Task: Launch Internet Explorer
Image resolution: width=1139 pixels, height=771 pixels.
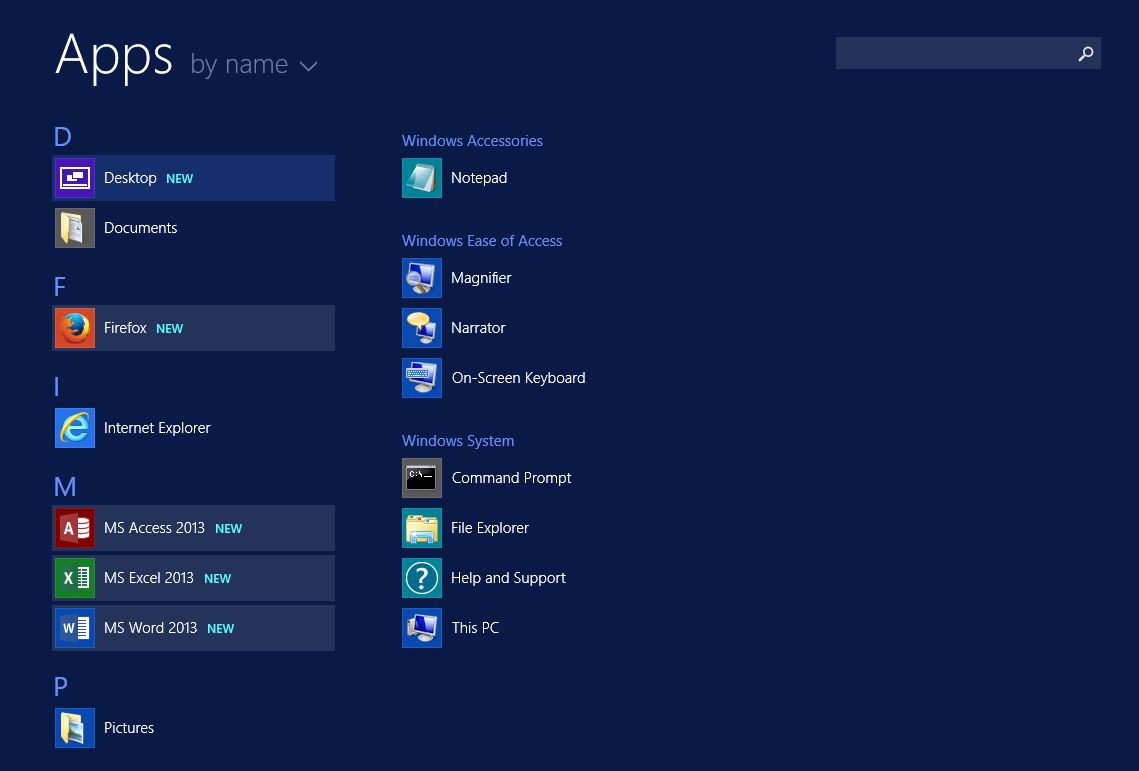Action: coord(75,428)
